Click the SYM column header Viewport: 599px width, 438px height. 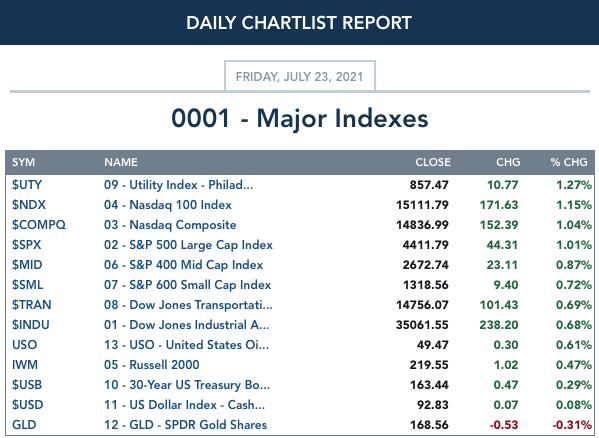[x=23, y=162]
